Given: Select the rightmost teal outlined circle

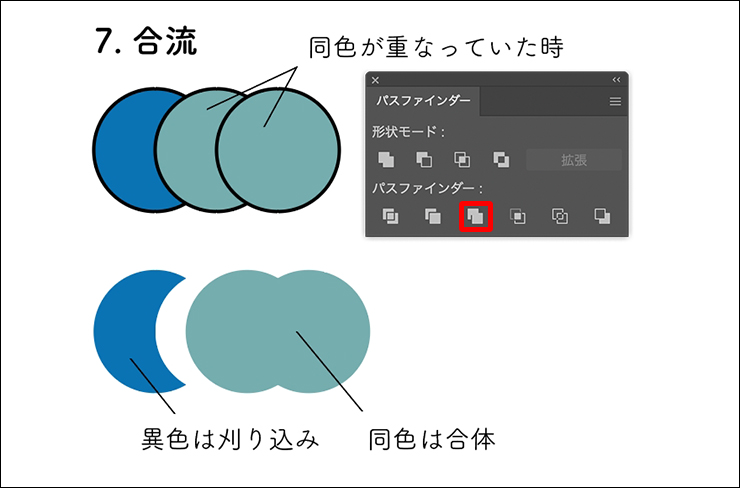Looking at the screenshot, I should click(278, 150).
